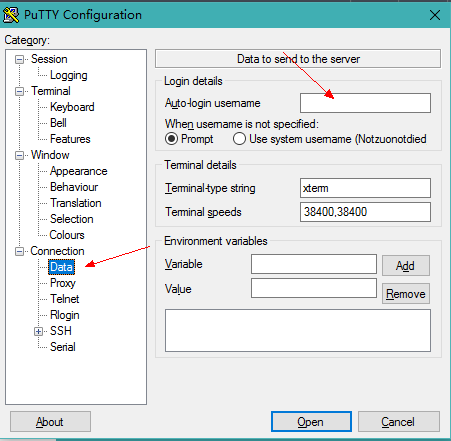
Task: Collapse the Window tree node
Action: 19,155
